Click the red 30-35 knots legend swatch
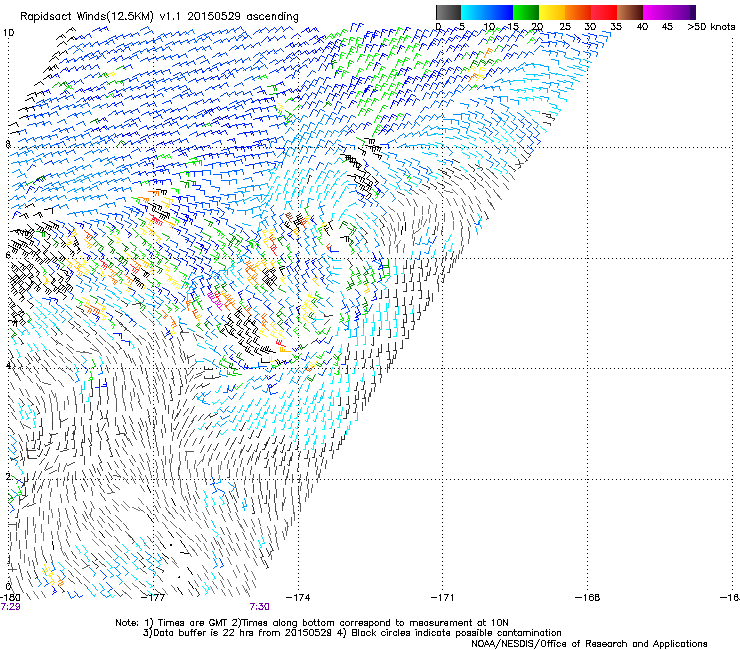740x650 pixels. pyautogui.click(x=604, y=12)
